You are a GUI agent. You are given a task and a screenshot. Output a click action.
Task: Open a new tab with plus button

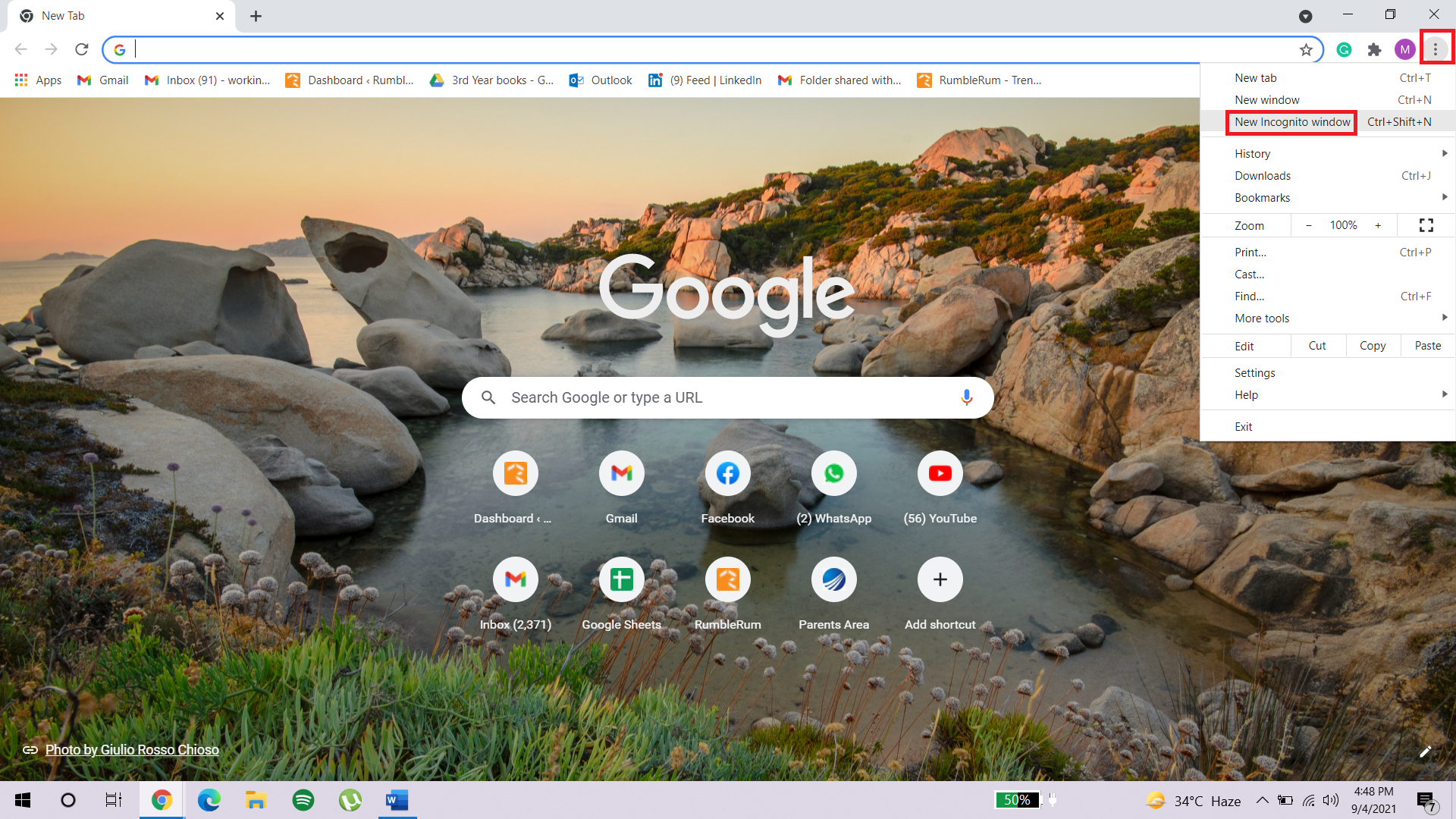pos(256,16)
